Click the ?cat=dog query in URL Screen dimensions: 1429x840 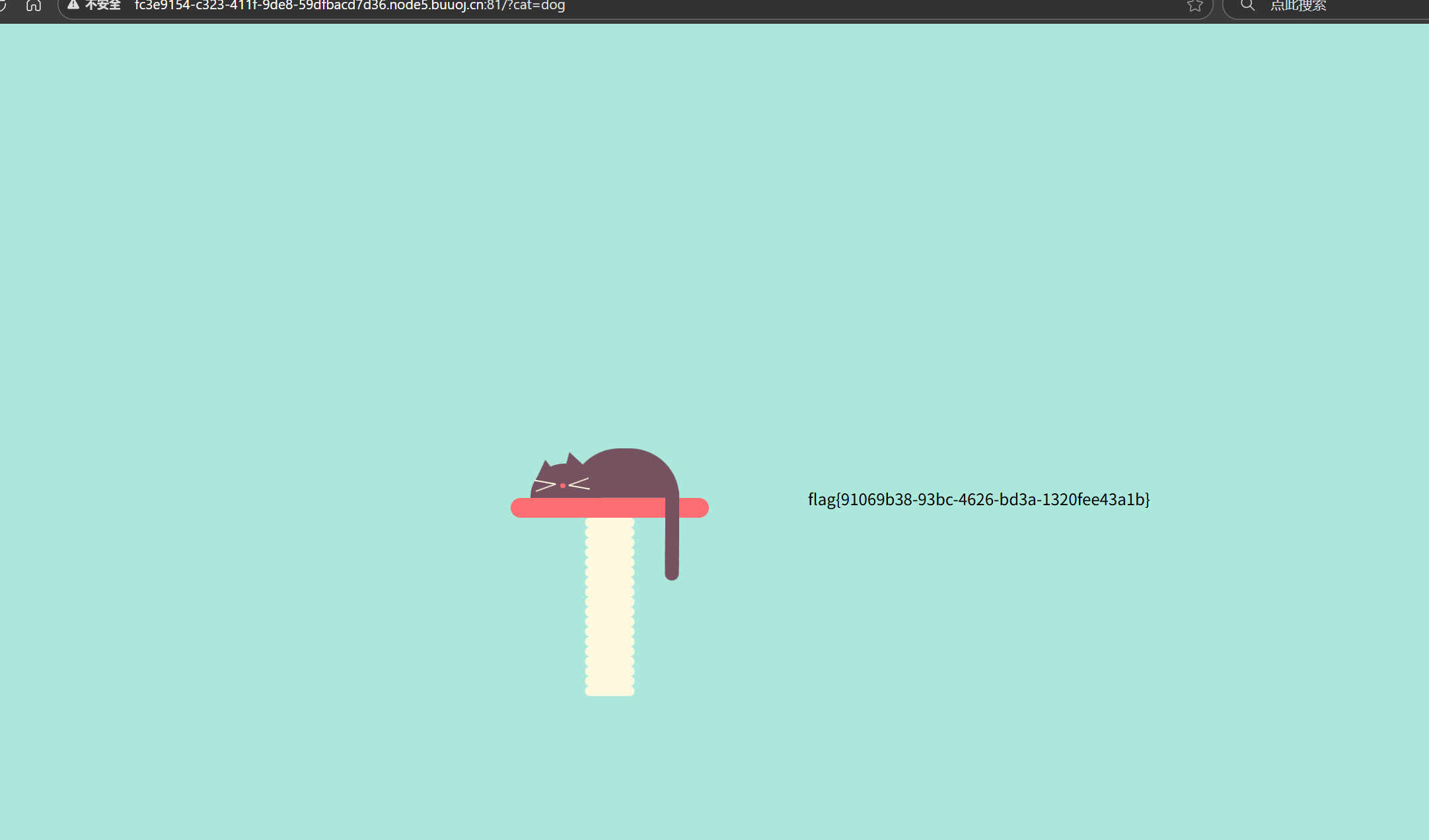pos(536,6)
